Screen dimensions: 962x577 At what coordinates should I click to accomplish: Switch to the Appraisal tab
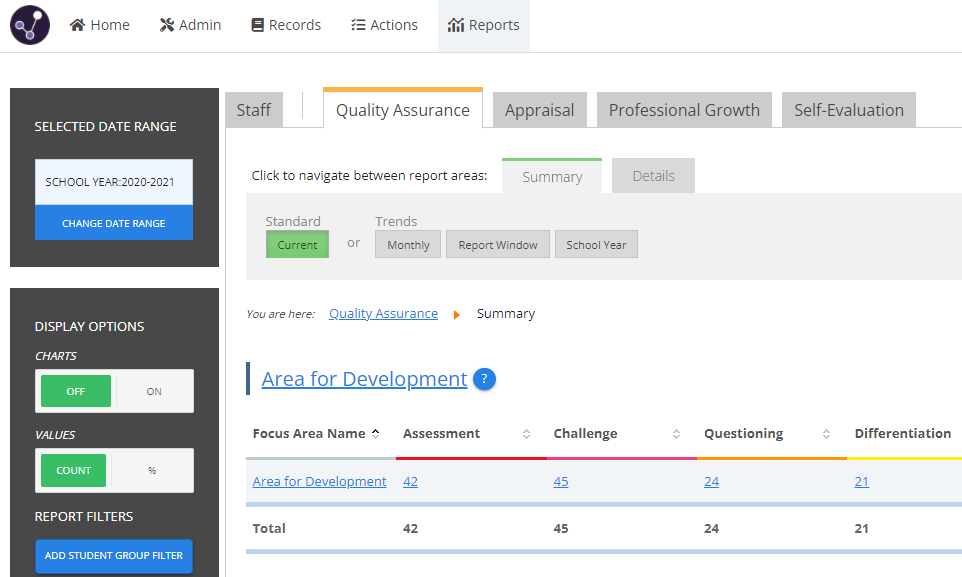tap(539, 110)
